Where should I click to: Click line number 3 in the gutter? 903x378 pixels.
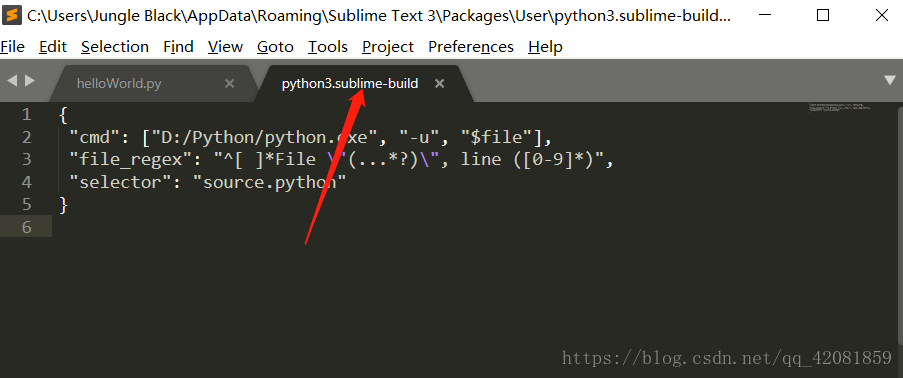click(x=26, y=160)
